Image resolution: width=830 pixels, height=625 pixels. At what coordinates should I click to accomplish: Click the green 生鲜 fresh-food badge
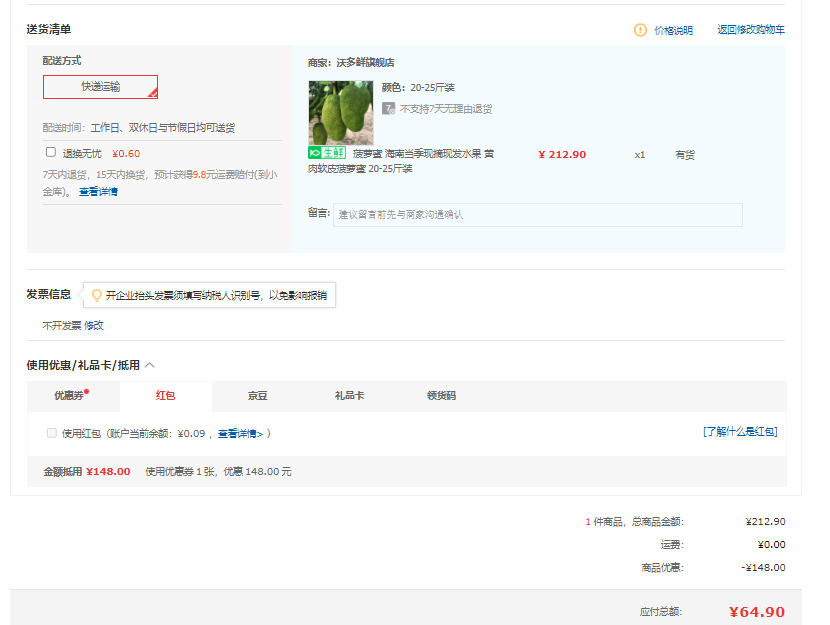tap(327, 153)
